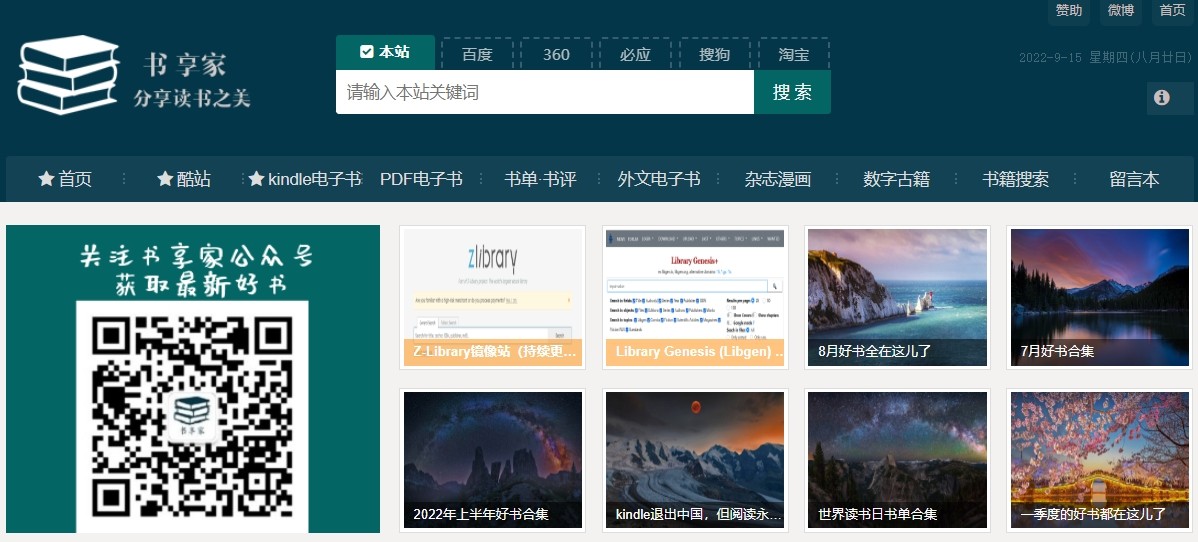Switch search source to 必应

635,54
